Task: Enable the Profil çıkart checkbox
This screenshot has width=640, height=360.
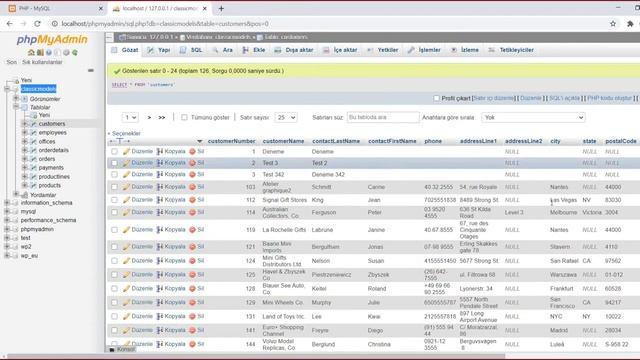Action: [x=436, y=98]
